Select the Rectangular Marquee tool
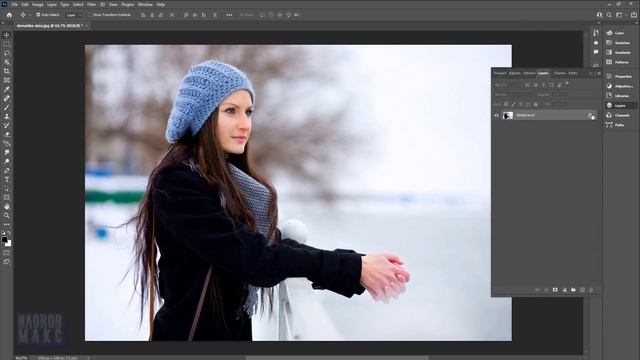The width and height of the screenshot is (640, 360). 7,44
